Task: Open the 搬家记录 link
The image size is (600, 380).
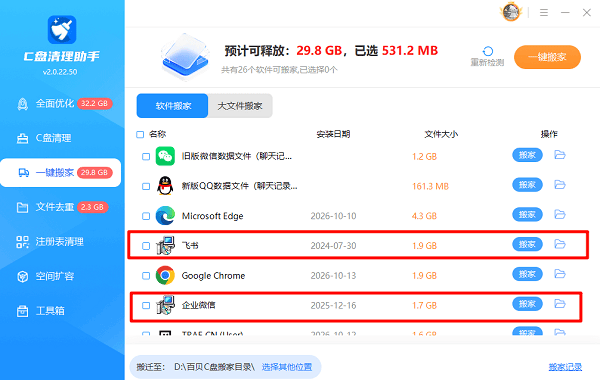Action: tap(565, 367)
